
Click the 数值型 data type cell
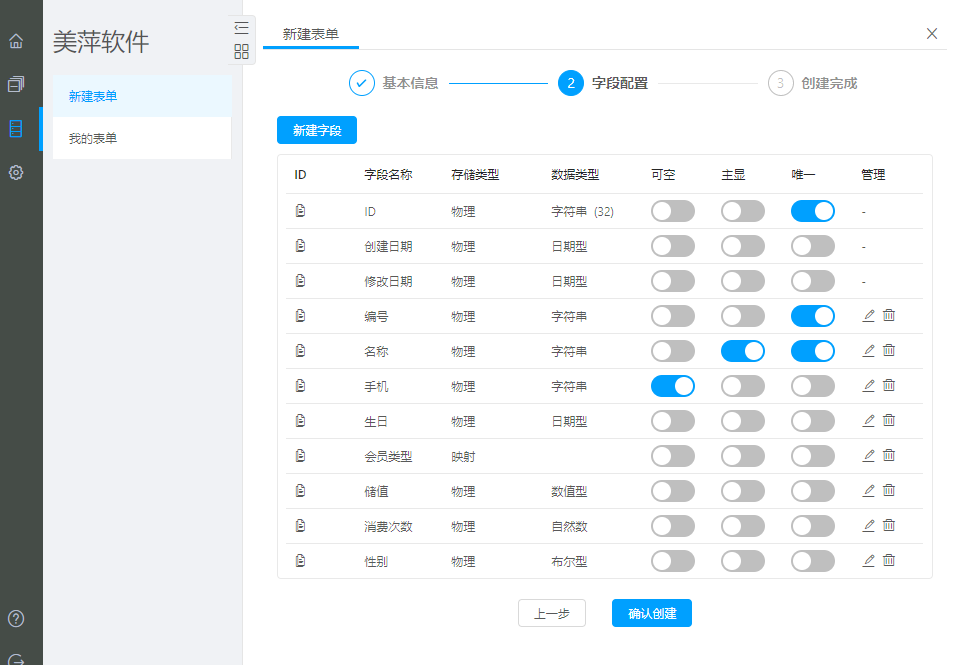[569, 491]
